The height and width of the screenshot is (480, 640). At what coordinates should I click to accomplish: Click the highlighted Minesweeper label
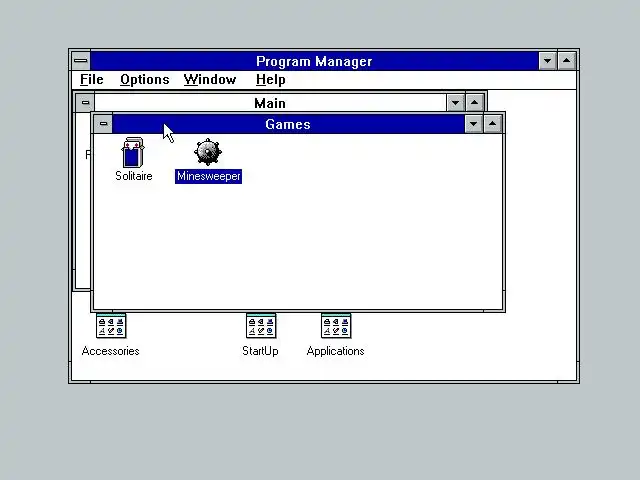209,176
